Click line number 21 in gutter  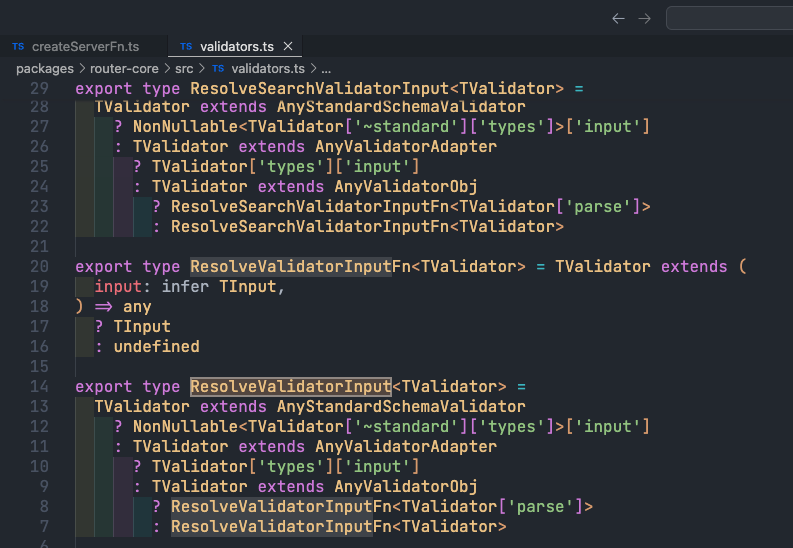39,247
